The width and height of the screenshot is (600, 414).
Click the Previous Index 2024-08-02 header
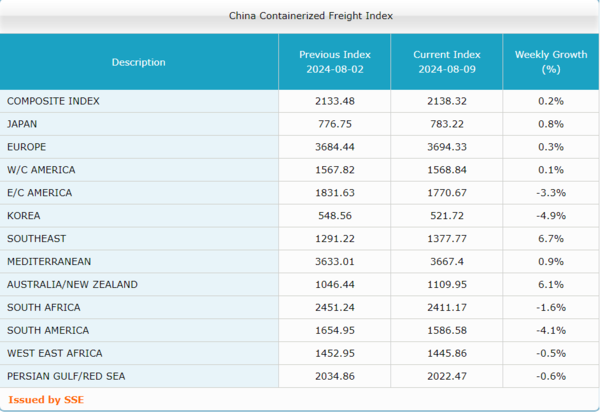pyautogui.click(x=334, y=62)
